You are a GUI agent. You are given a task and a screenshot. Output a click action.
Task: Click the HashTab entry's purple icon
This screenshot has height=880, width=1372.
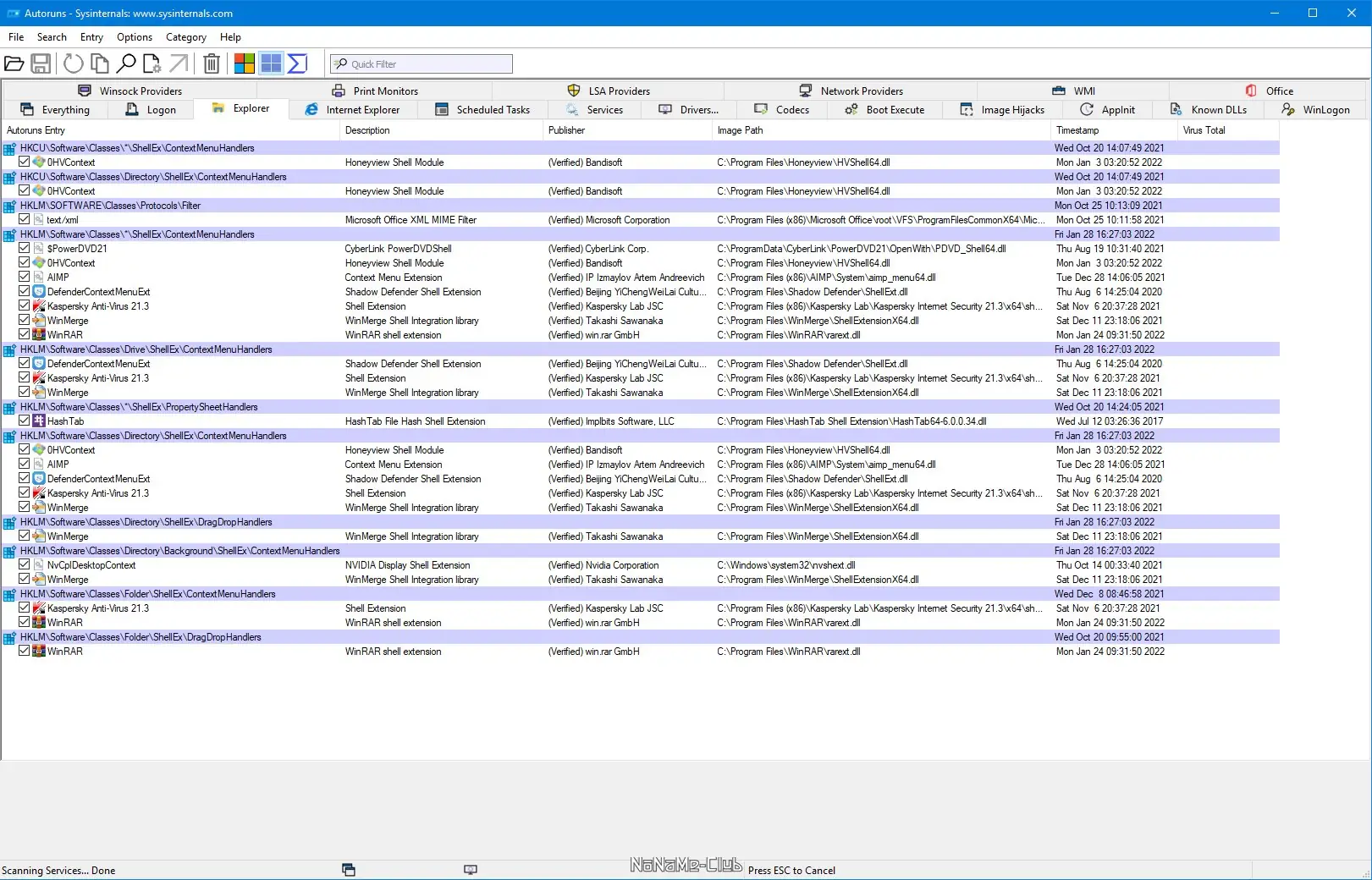click(x=39, y=421)
